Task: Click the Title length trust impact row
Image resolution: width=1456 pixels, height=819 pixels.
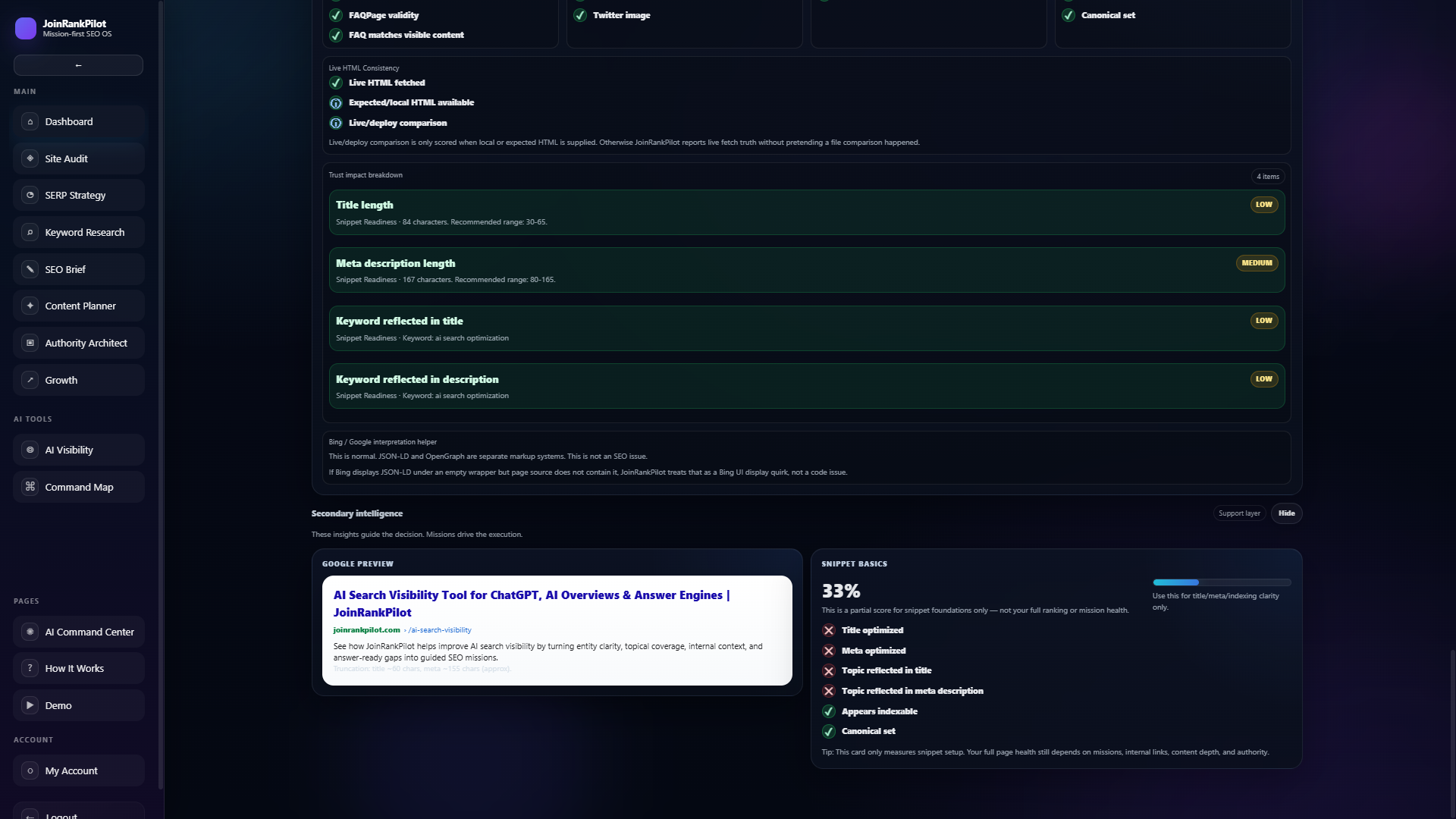Action: click(807, 212)
